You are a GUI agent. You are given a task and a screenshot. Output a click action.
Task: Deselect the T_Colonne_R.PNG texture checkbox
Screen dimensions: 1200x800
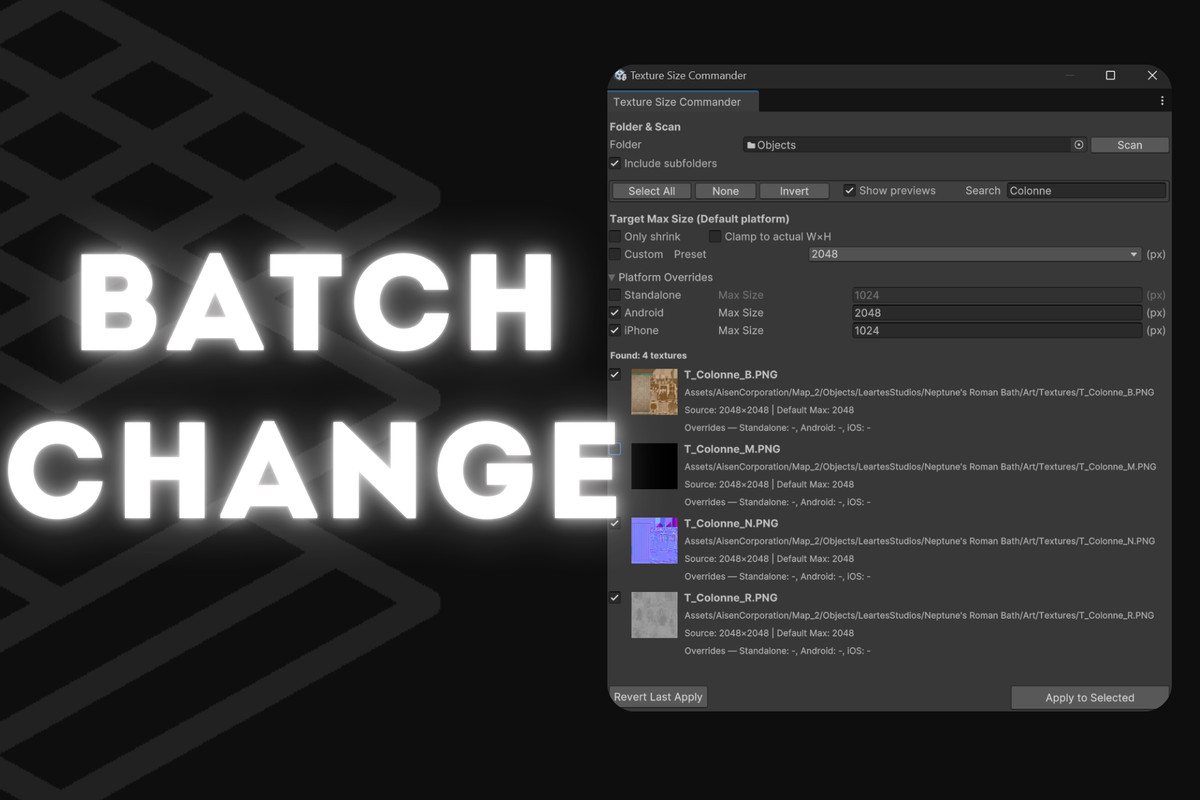(615, 597)
